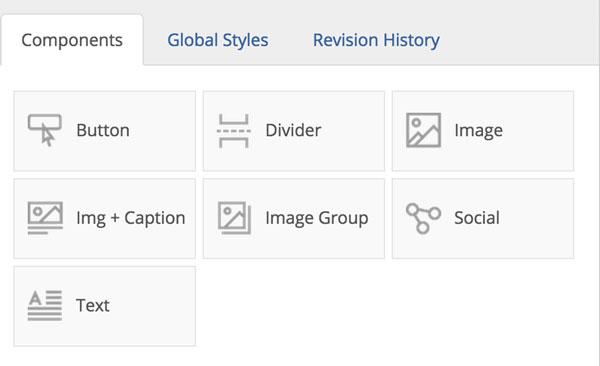Select the Button component icon

[45, 130]
